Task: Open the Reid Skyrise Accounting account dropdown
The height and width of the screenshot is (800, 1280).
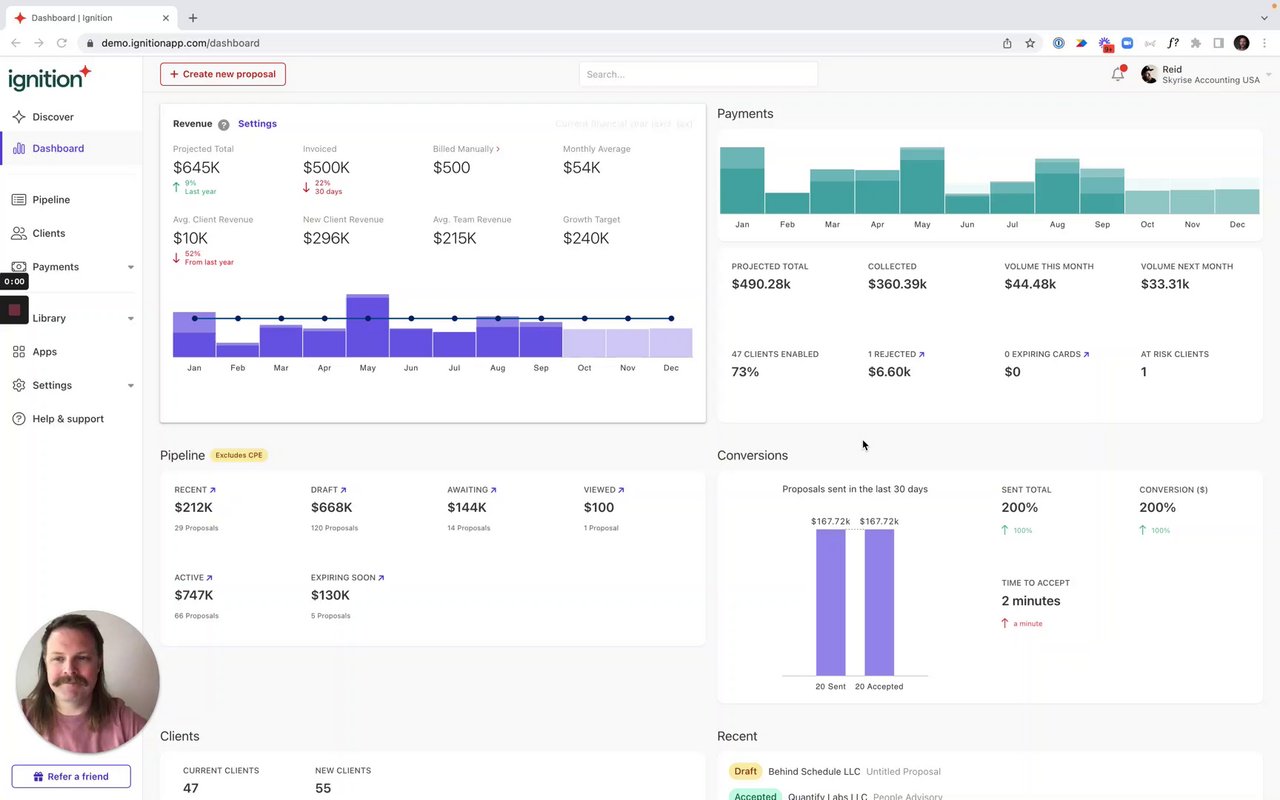Action: pos(1206,75)
